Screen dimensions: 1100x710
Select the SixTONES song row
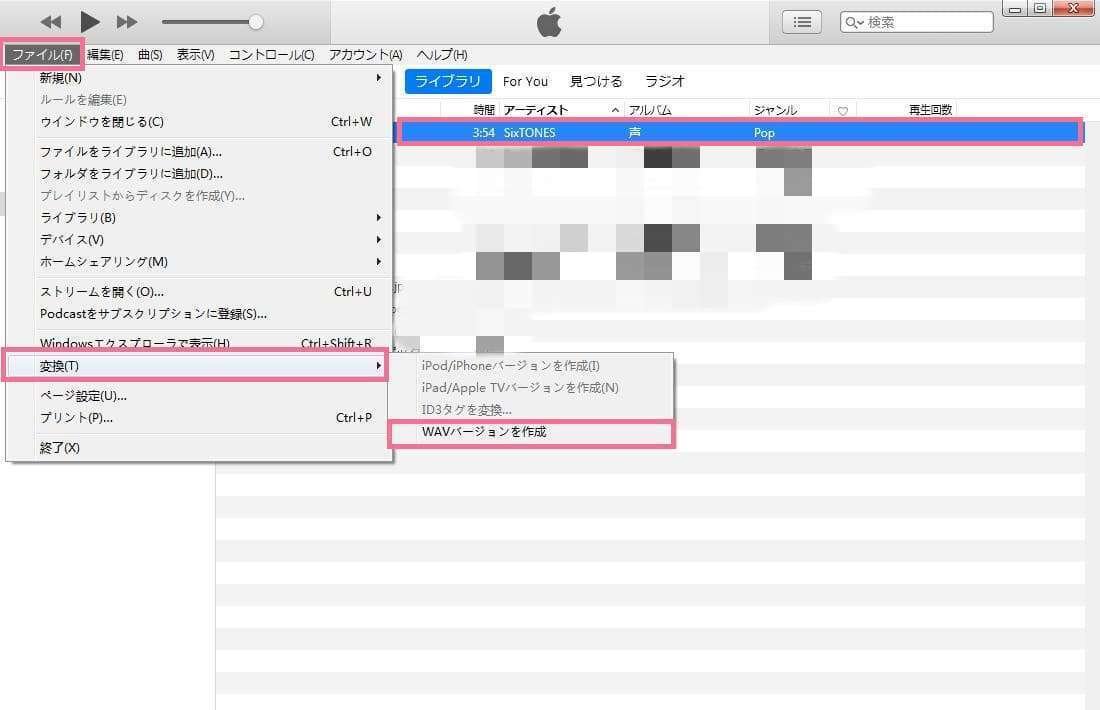740,132
